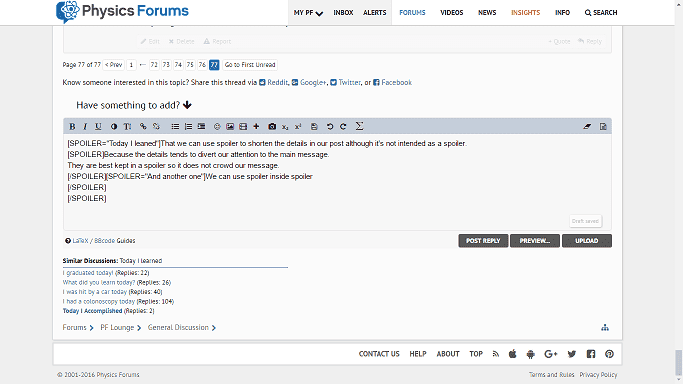Viewport: 683px width, 384px height.
Task: Go to the VIDEOS tab
Action: pos(451,13)
